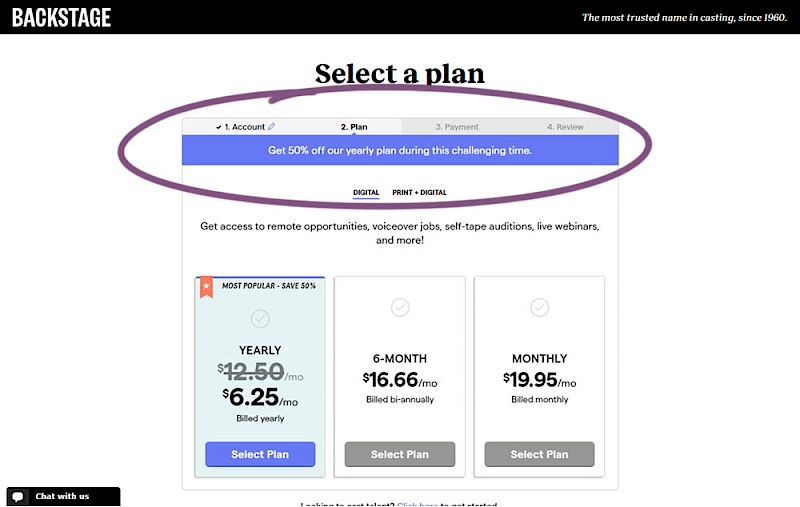Click the orange star ribbon badge
This screenshot has height=507, width=800.
(206, 286)
